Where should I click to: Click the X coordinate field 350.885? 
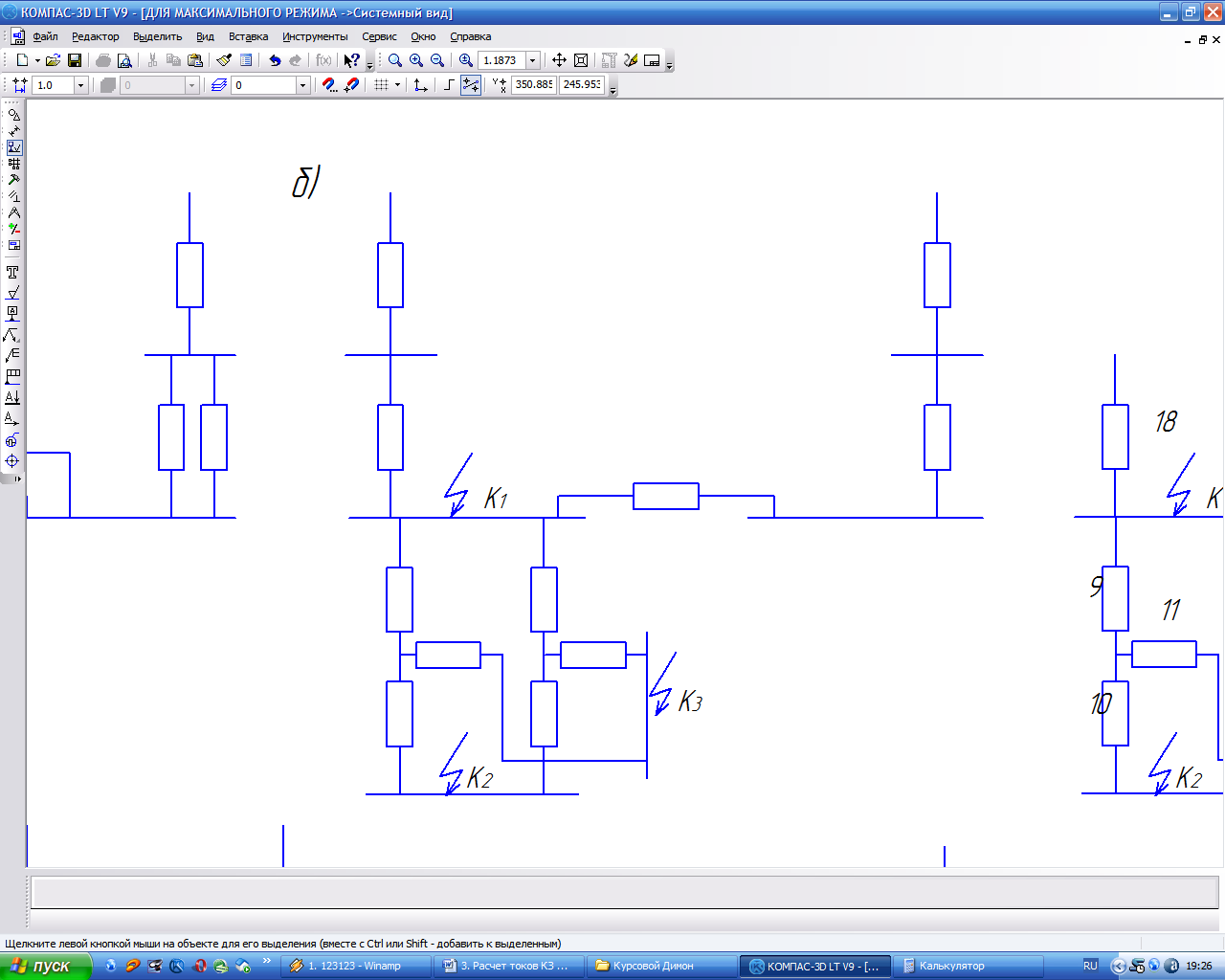(534, 85)
